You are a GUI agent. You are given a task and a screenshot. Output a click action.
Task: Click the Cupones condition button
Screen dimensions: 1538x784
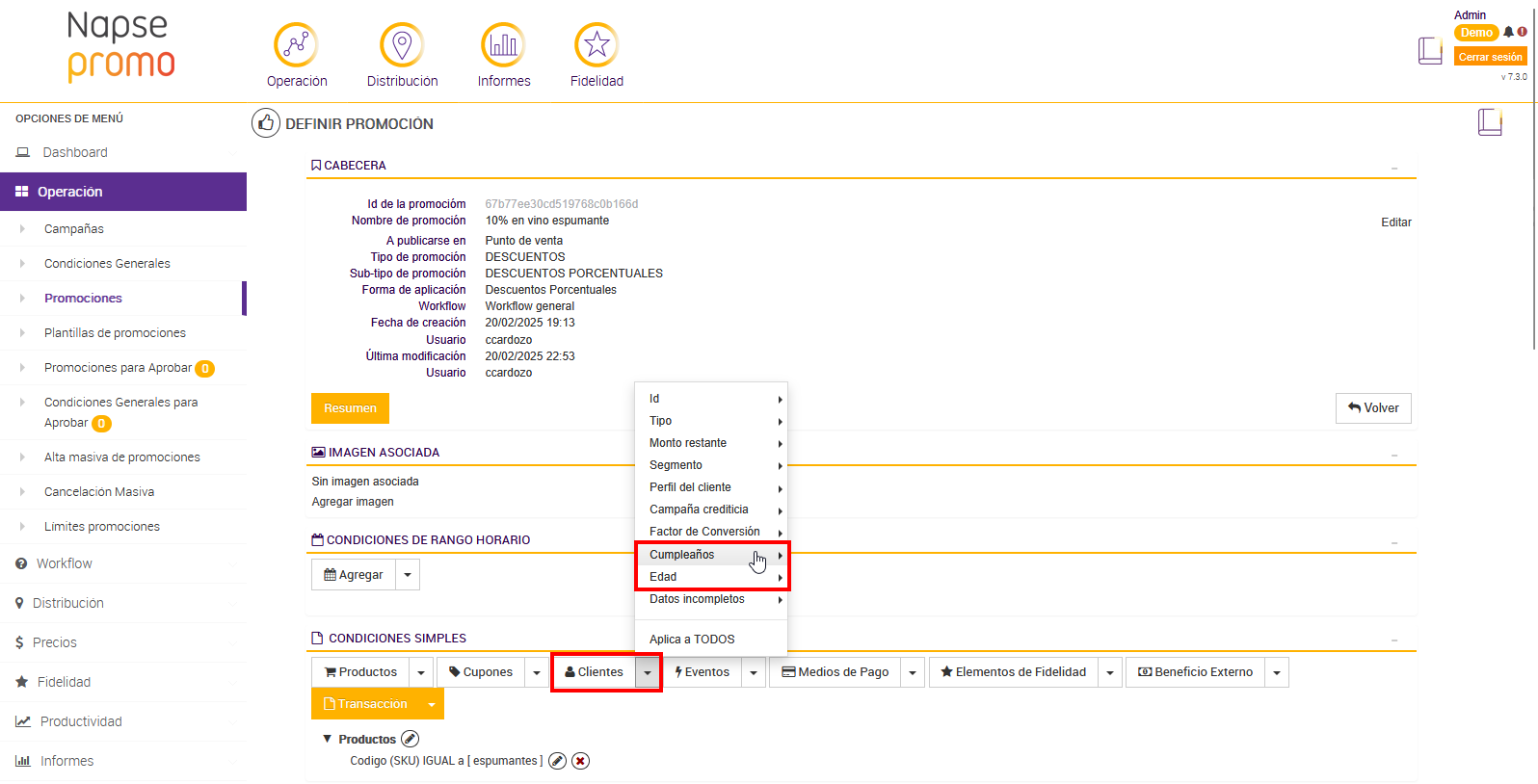[x=481, y=672]
